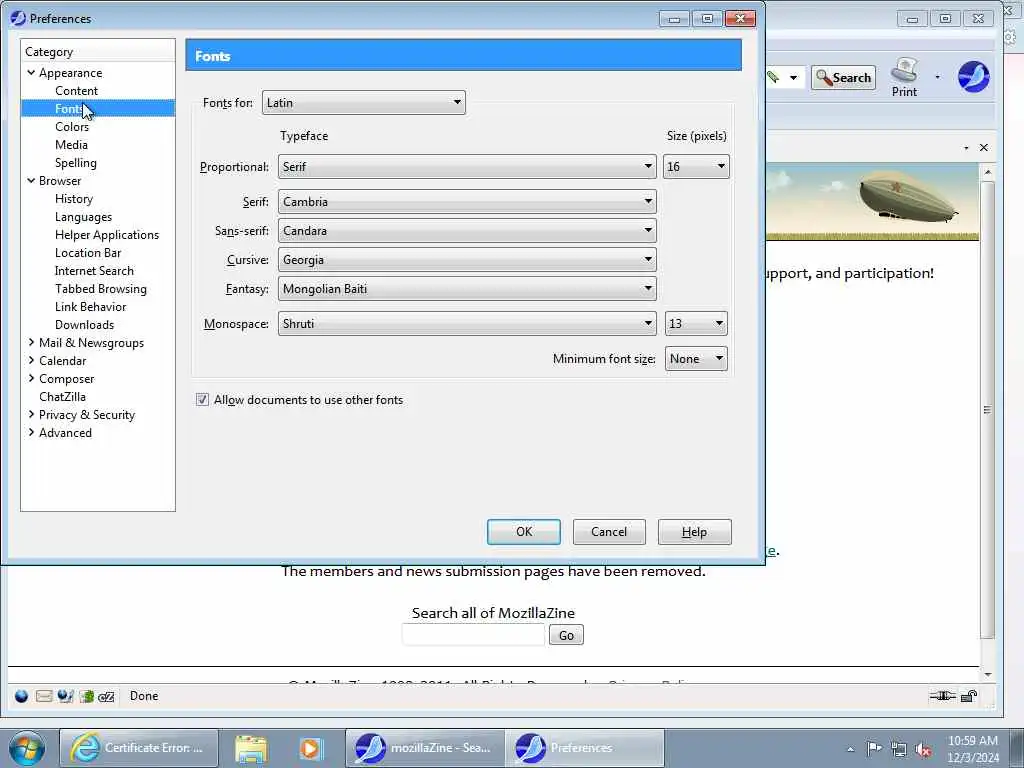Click the SeaMonkey throbber logo in the browser toolbar
This screenshot has width=1024, height=768.
(x=973, y=77)
